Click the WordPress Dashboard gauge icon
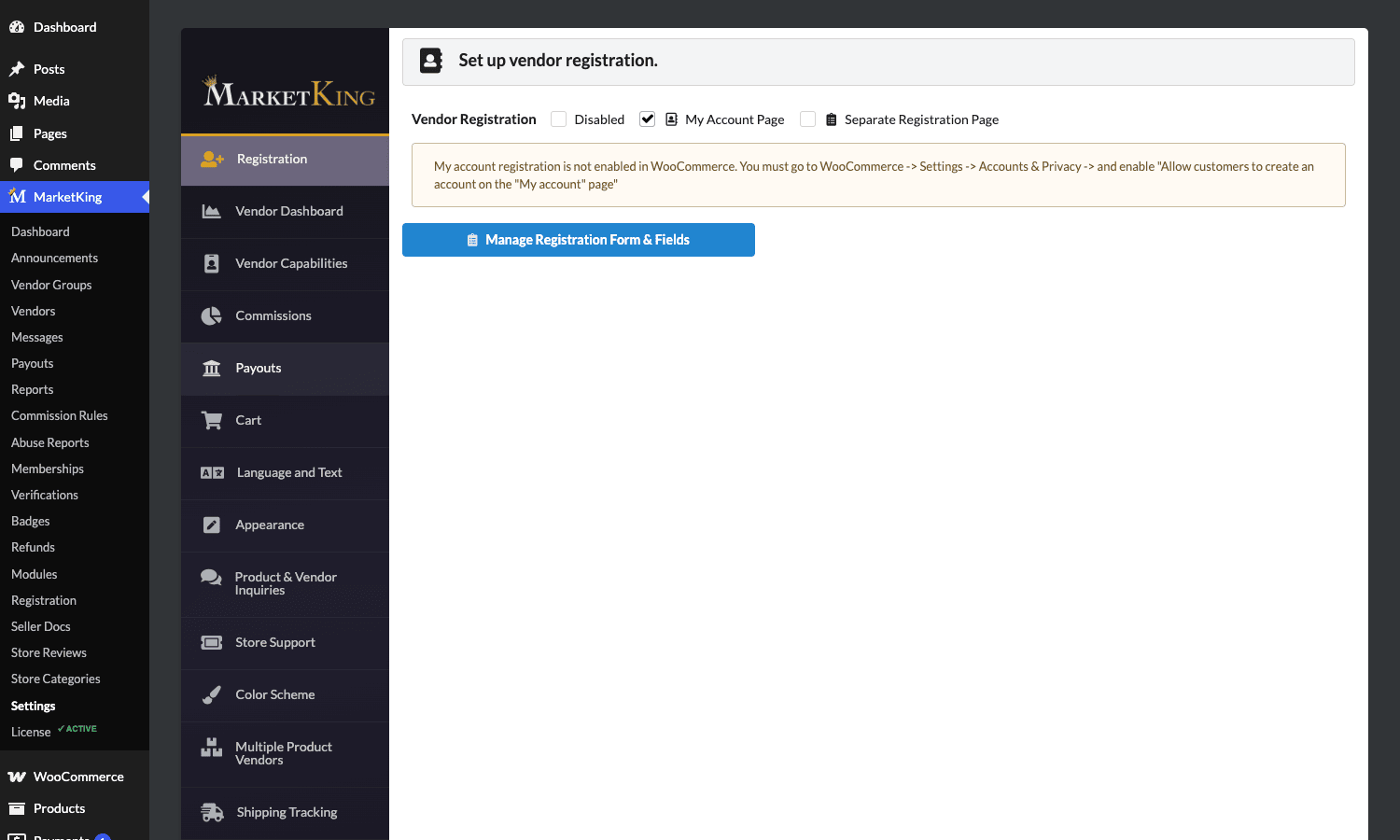This screenshot has width=1400, height=840. coord(17,27)
